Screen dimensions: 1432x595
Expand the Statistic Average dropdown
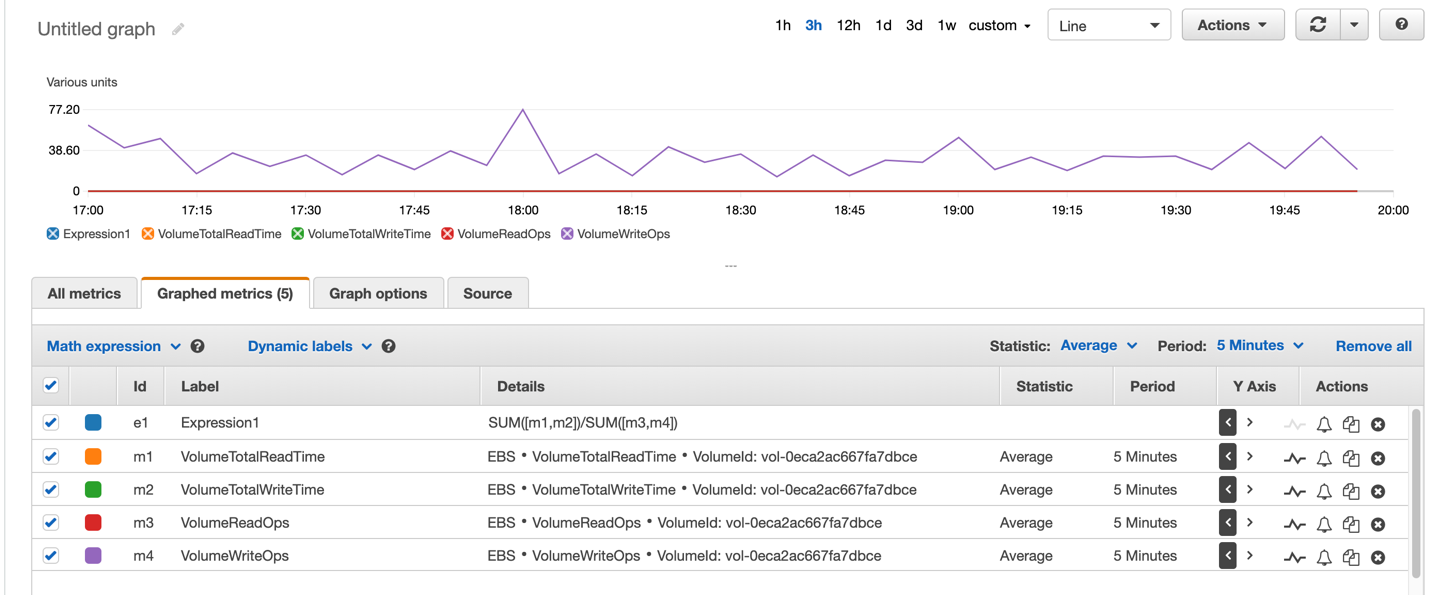(x=1099, y=345)
